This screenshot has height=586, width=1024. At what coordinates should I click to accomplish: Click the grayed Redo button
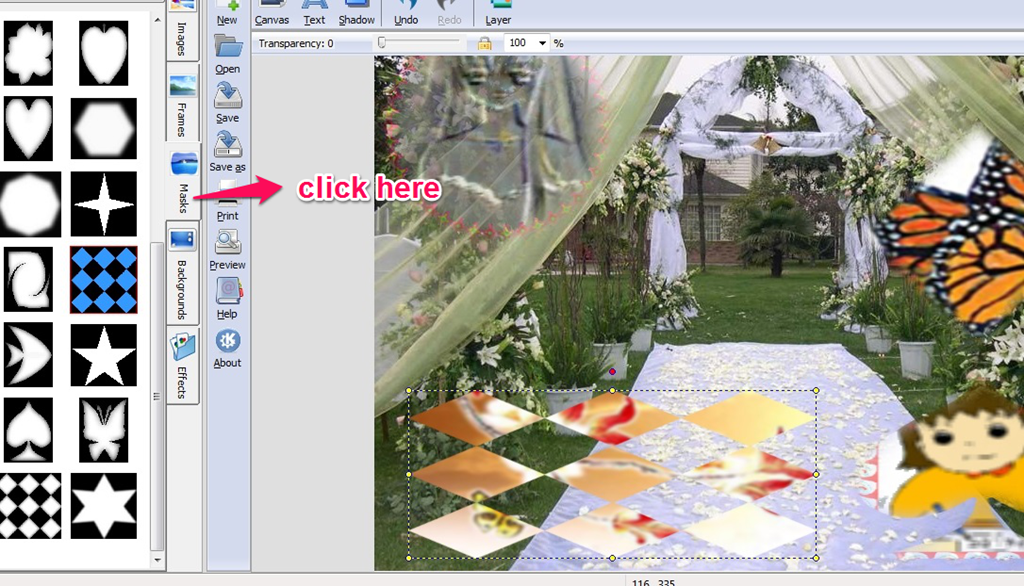click(449, 13)
